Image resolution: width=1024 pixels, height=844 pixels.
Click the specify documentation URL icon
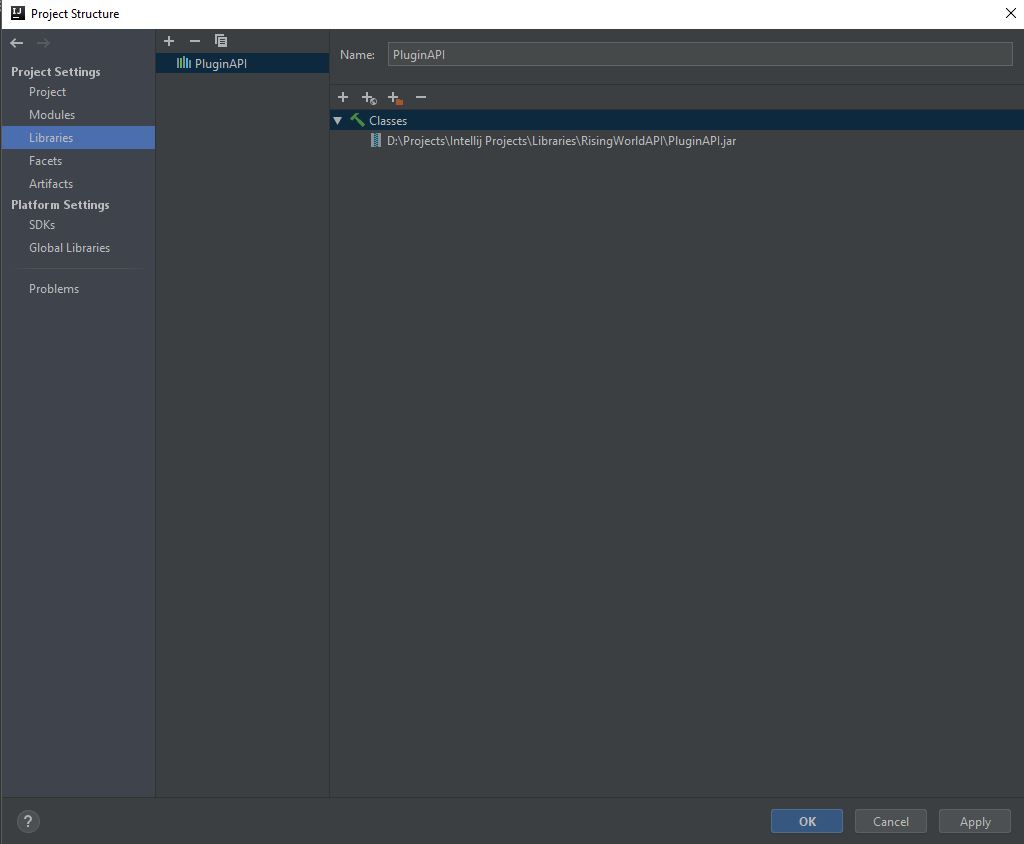click(369, 97)
